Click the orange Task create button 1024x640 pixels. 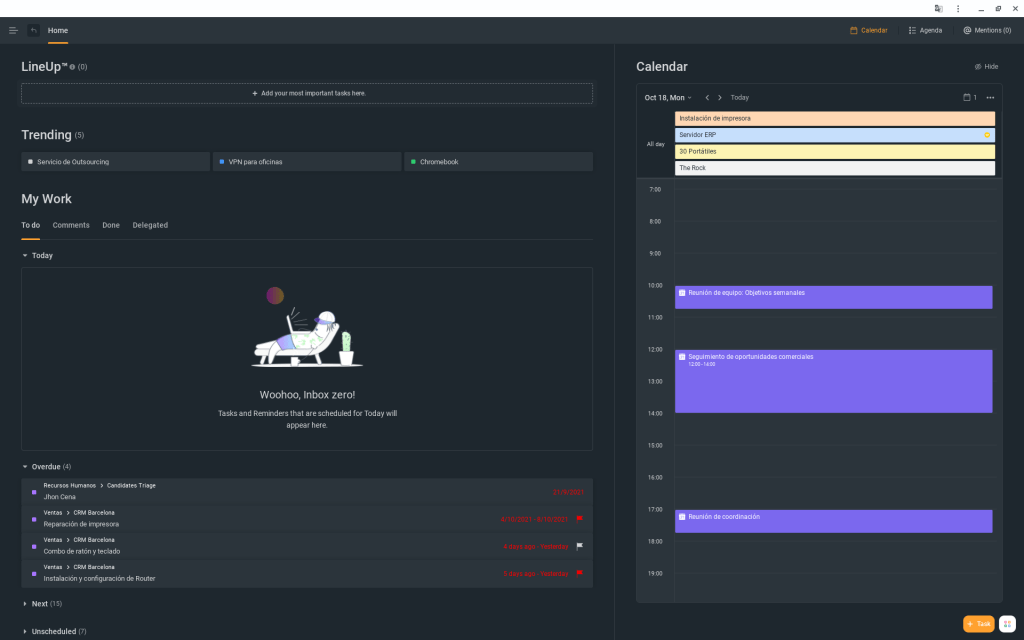point(978,623)
